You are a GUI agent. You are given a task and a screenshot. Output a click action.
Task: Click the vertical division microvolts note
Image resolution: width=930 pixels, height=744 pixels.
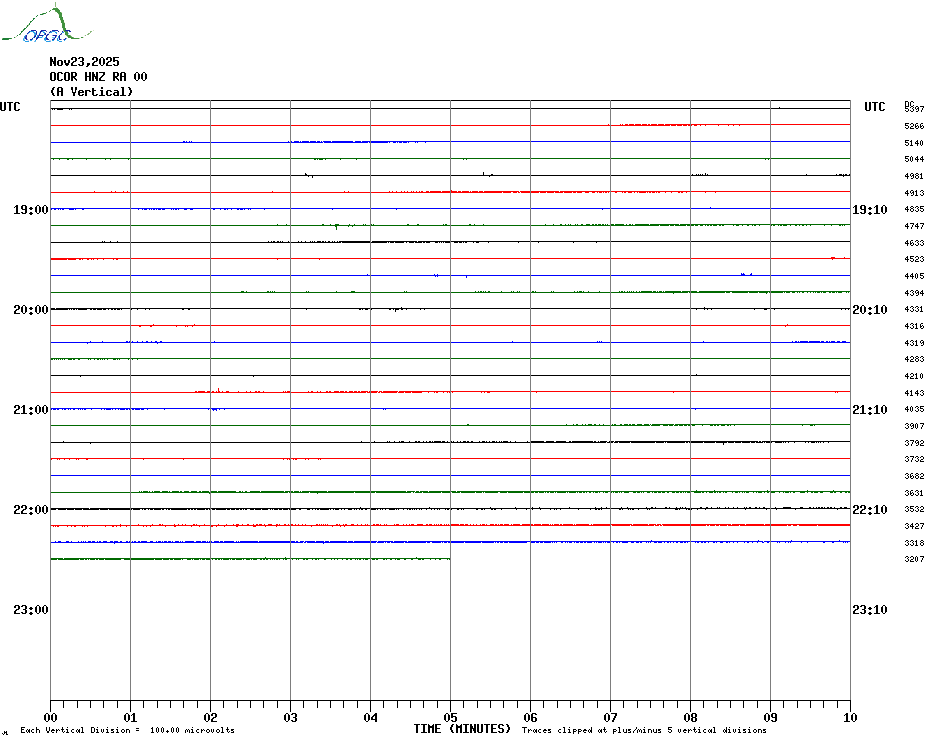(x=127, y=731)
